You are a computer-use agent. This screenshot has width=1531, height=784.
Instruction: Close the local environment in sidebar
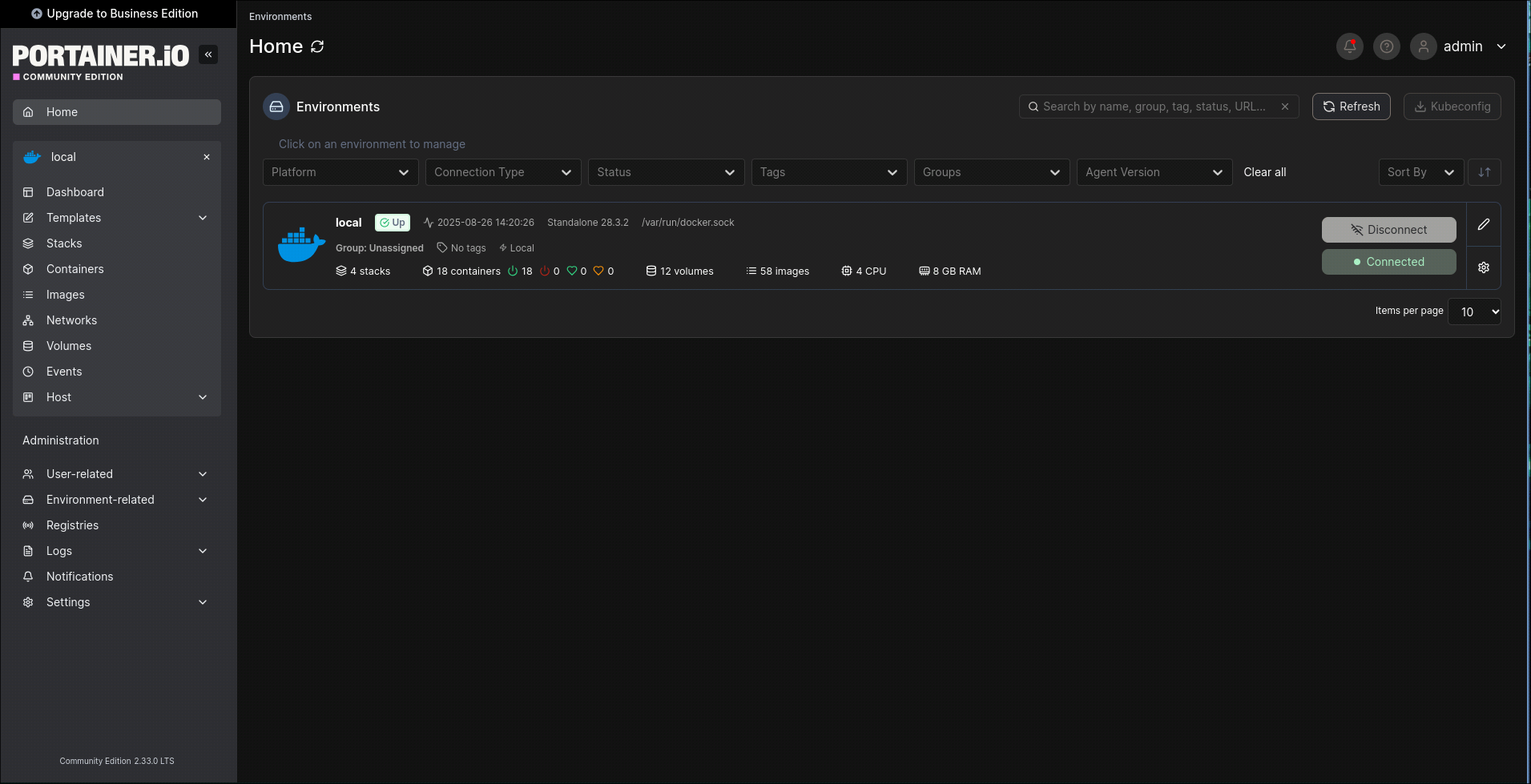point(207,157)
